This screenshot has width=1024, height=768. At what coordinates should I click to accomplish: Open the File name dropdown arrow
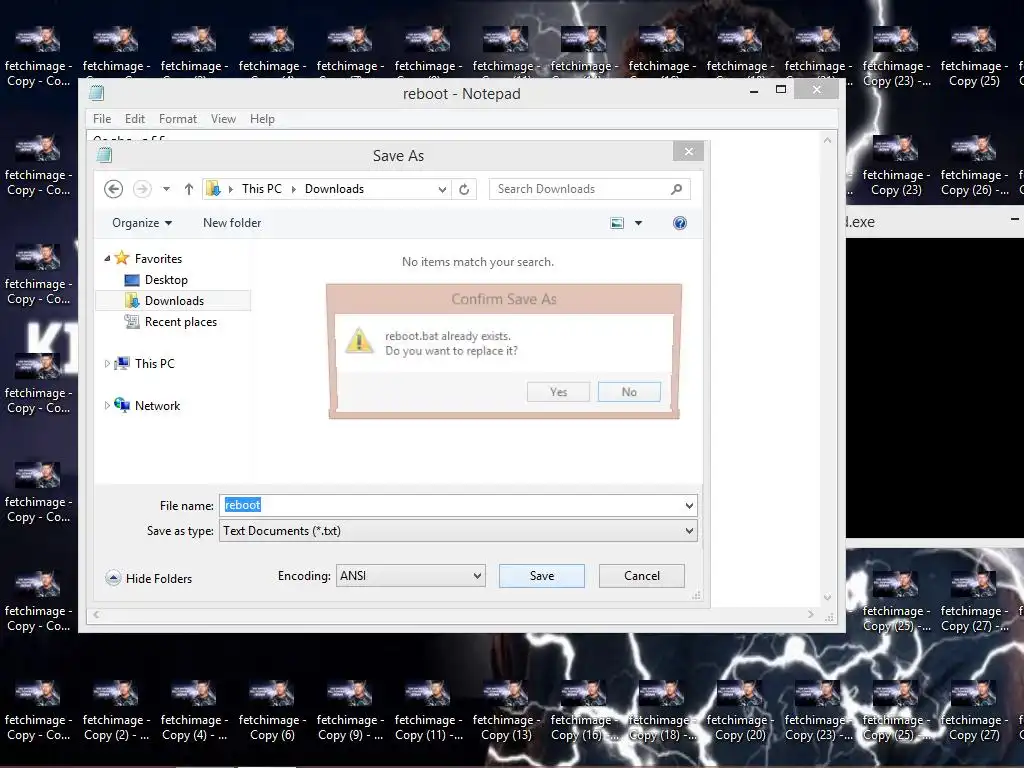coord(689,505)
